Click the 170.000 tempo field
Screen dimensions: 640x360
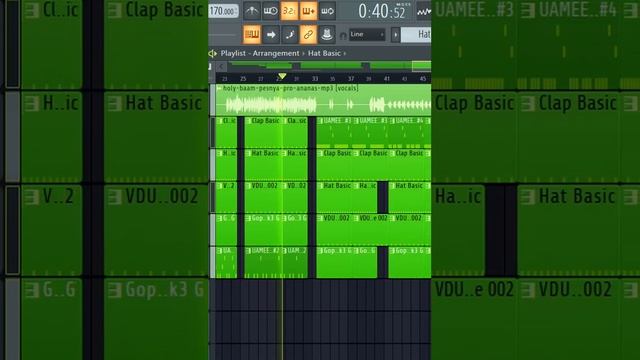[x=223, y=11]
